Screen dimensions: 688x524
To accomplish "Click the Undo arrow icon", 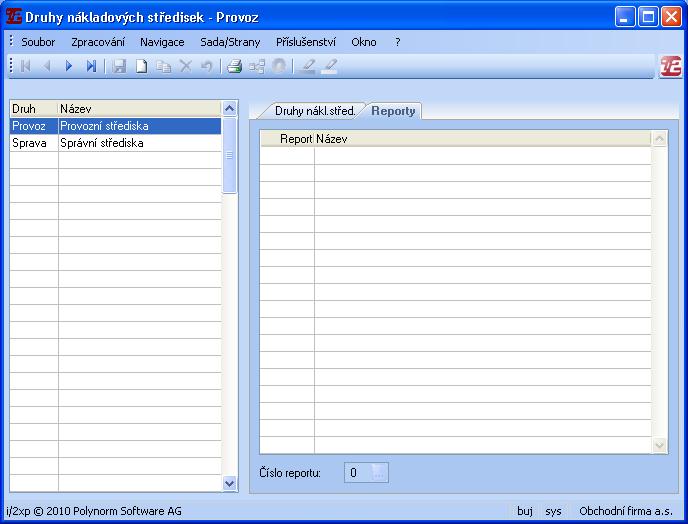I will pos(207,66).
